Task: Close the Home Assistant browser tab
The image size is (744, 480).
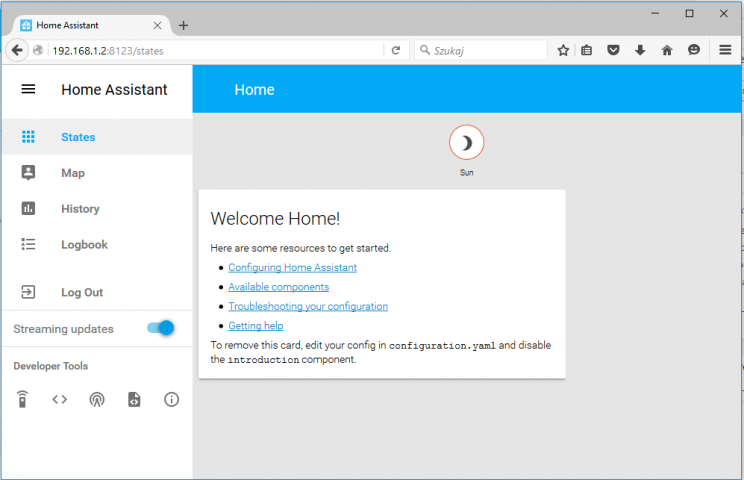Action: [x=158, y=26]
